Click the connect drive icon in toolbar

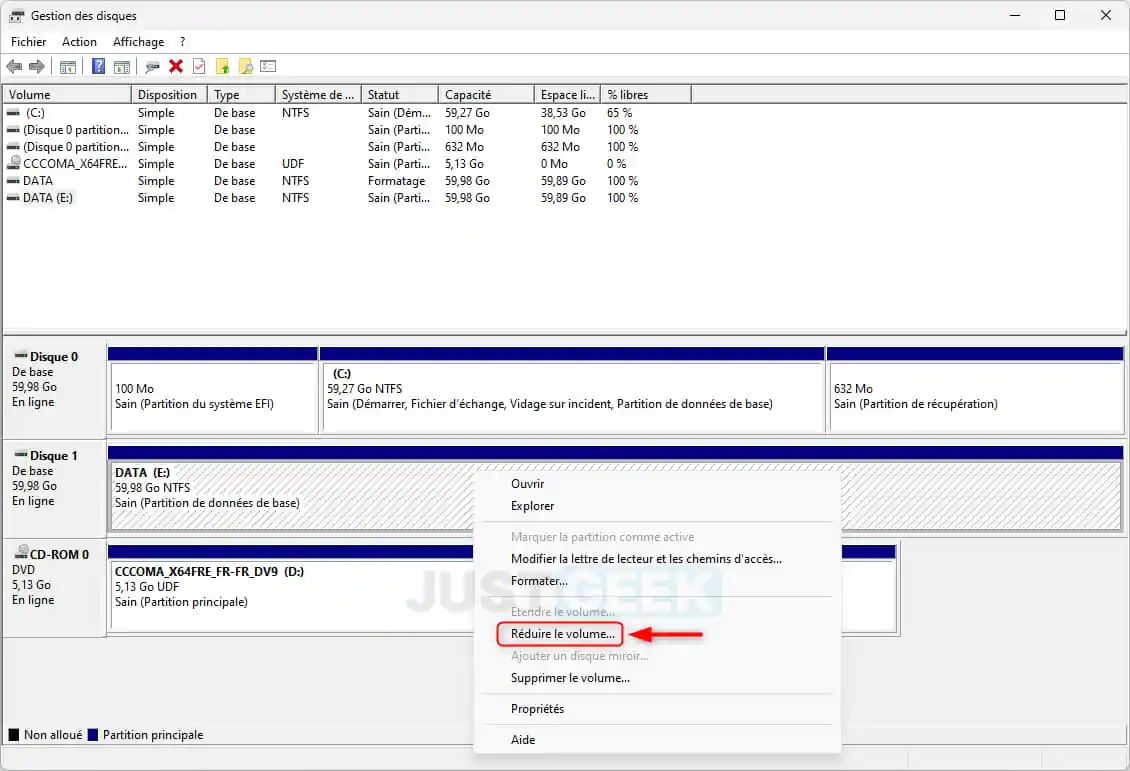pyautogui.click(x=152, y=67)
